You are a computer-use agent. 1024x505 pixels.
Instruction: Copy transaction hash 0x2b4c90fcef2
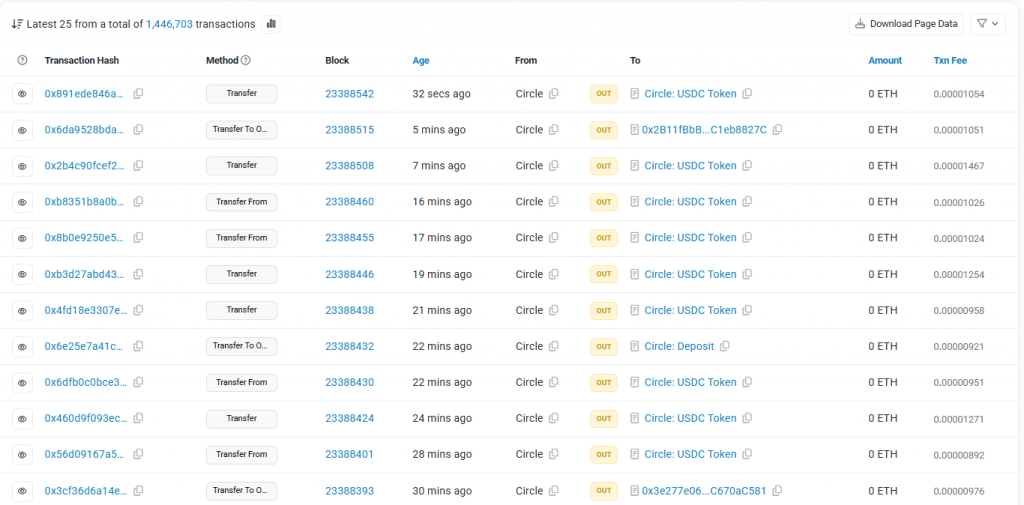tap(138, 166)
